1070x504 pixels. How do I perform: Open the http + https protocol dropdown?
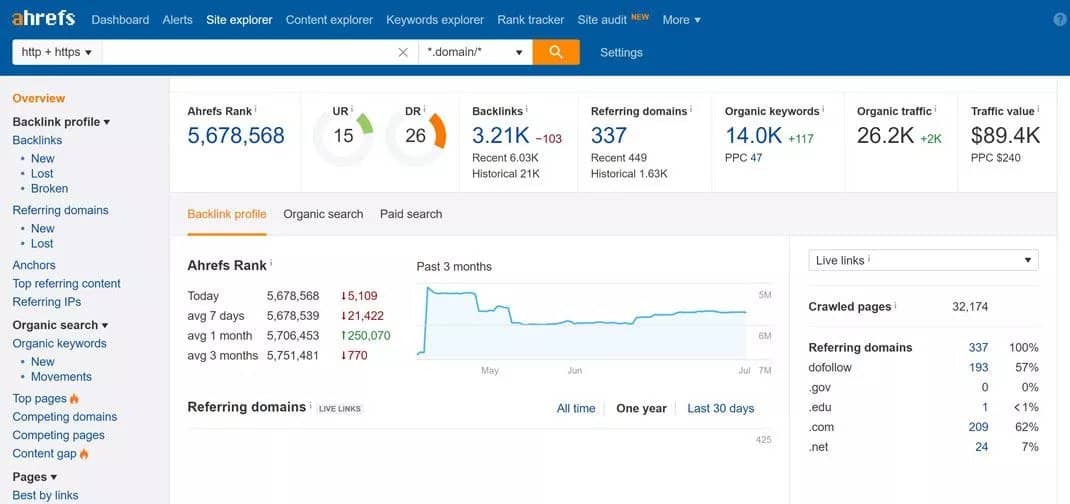click(x=57, y=52)
